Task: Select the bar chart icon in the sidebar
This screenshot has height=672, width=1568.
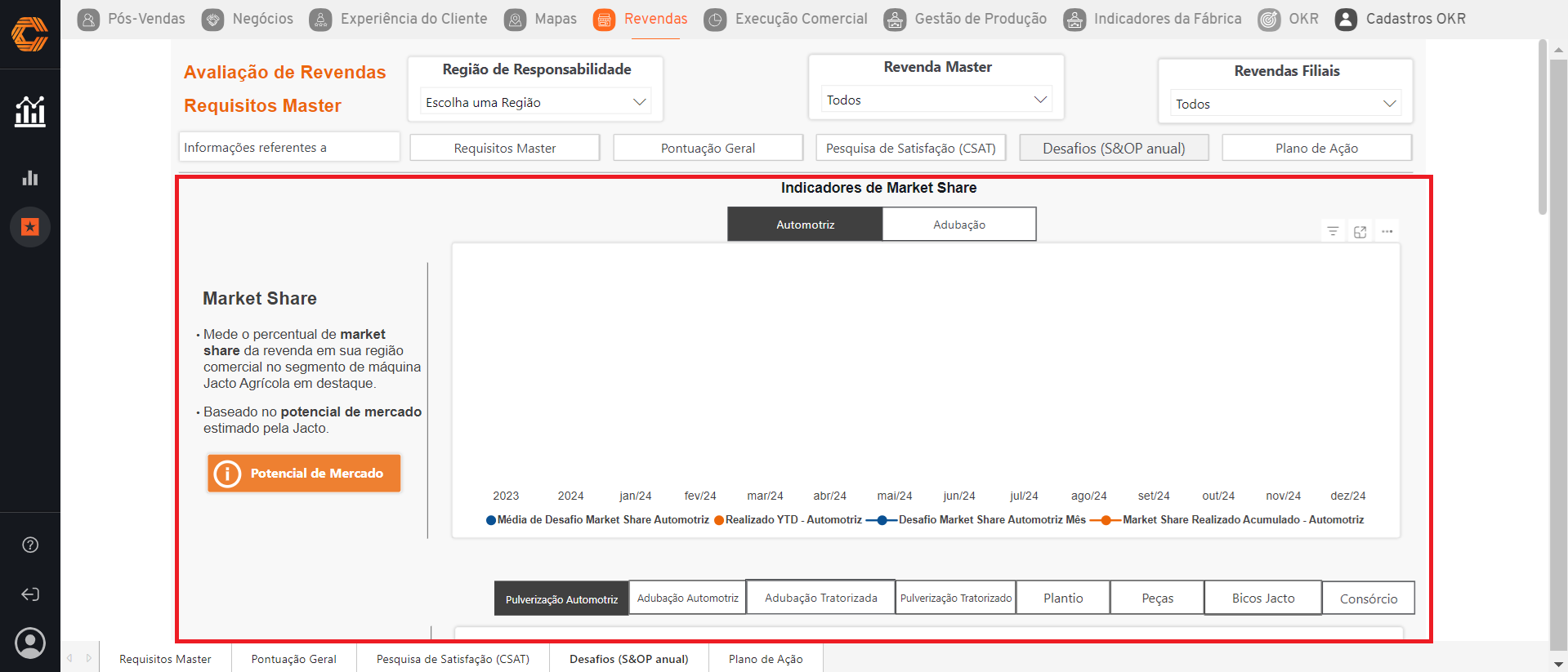Action: pyautogui.click(x=30, y=178)
